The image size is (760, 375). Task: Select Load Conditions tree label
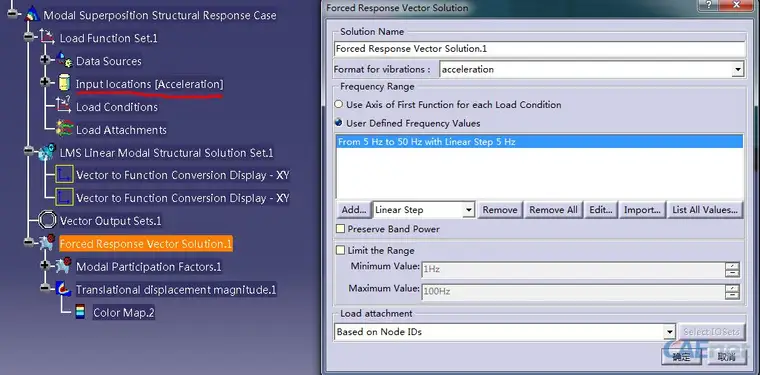tap(117, 107)
